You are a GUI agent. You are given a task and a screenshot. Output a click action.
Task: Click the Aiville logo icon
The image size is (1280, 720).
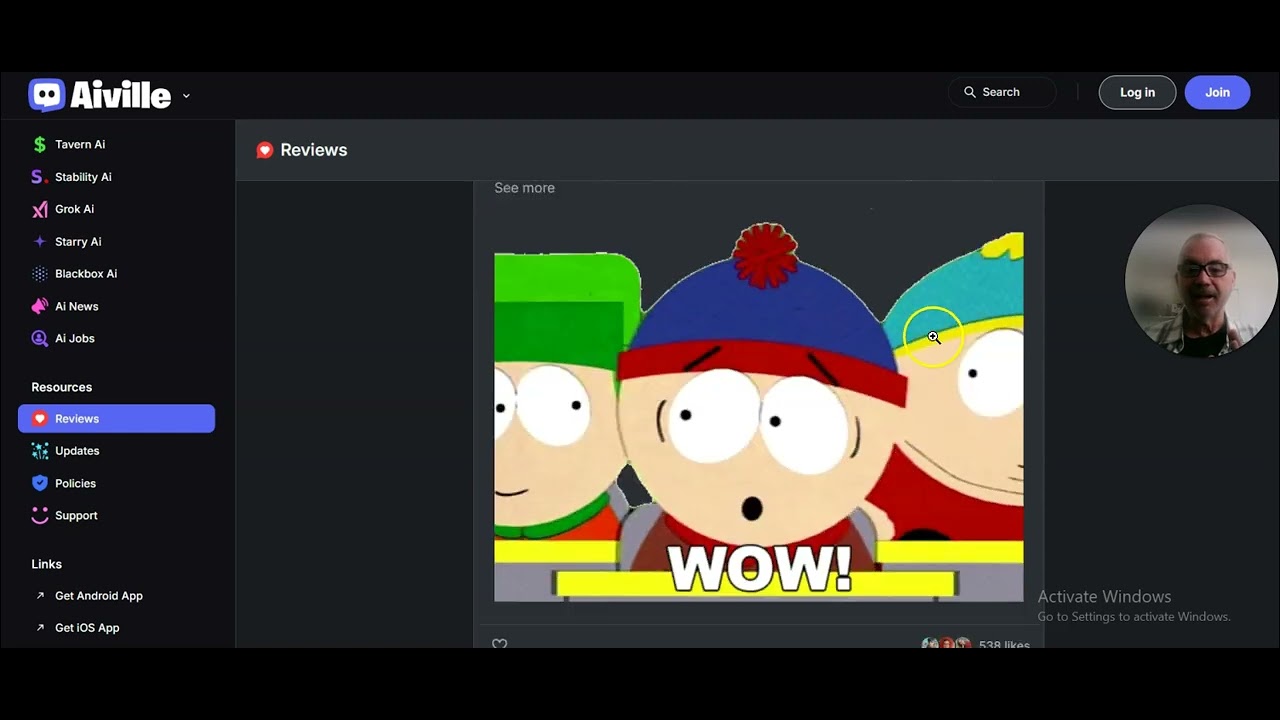[47, 95]
